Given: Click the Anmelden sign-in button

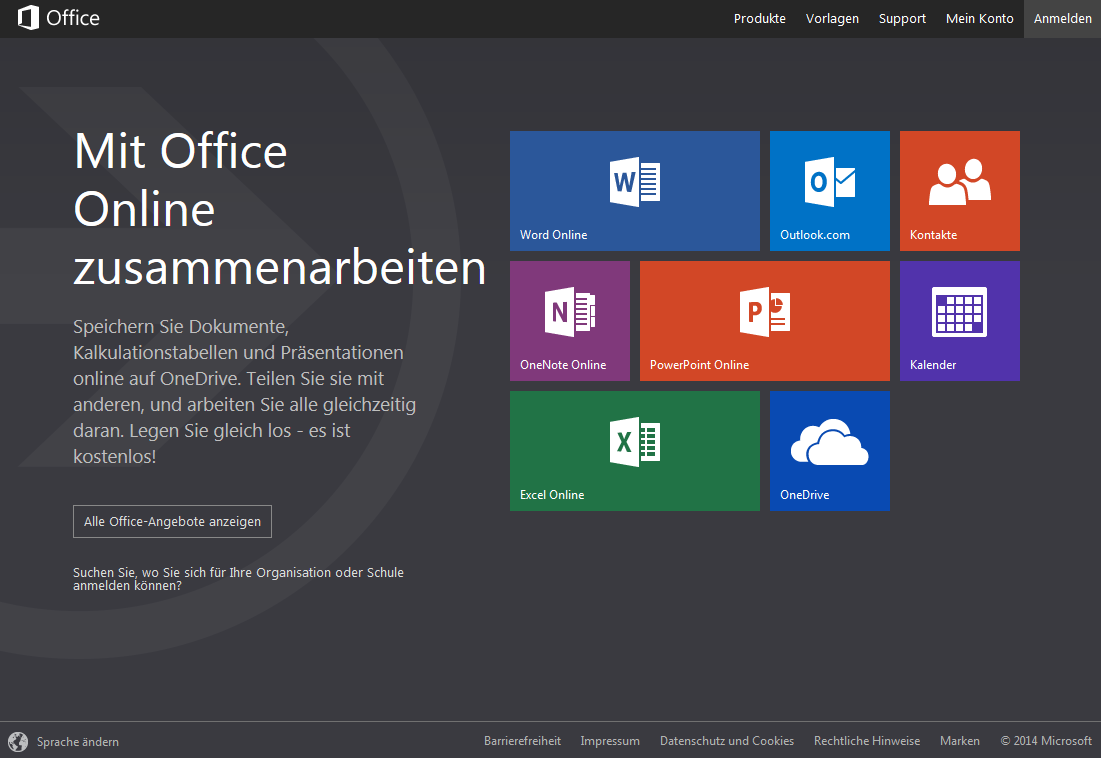Looking at the screenshot, I should tap(1062, 19).
